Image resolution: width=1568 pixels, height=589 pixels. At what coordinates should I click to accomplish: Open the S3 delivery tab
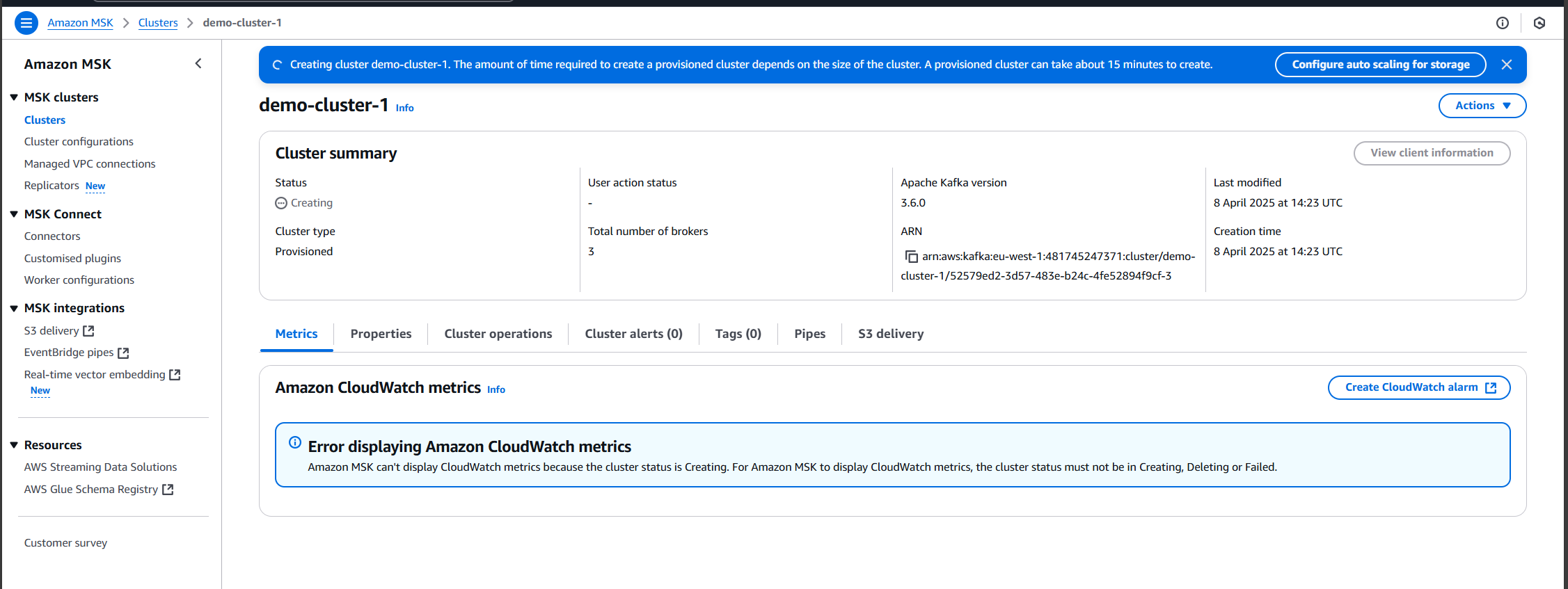[x=891, y=334]
